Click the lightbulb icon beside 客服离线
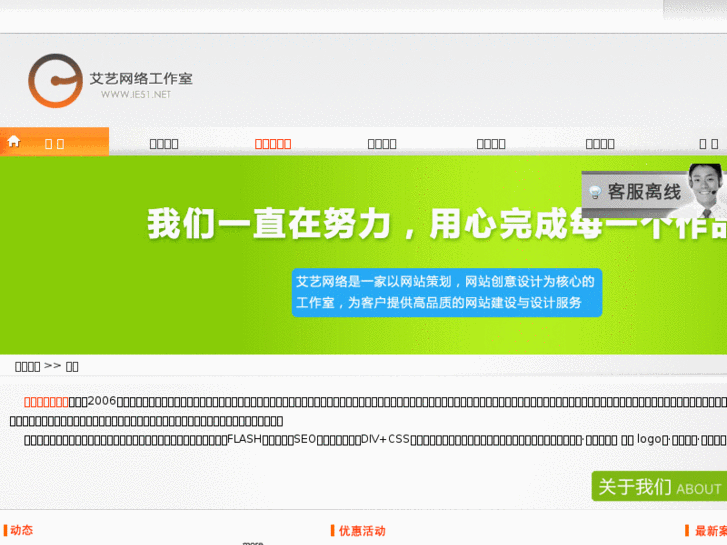 point(594,192)
